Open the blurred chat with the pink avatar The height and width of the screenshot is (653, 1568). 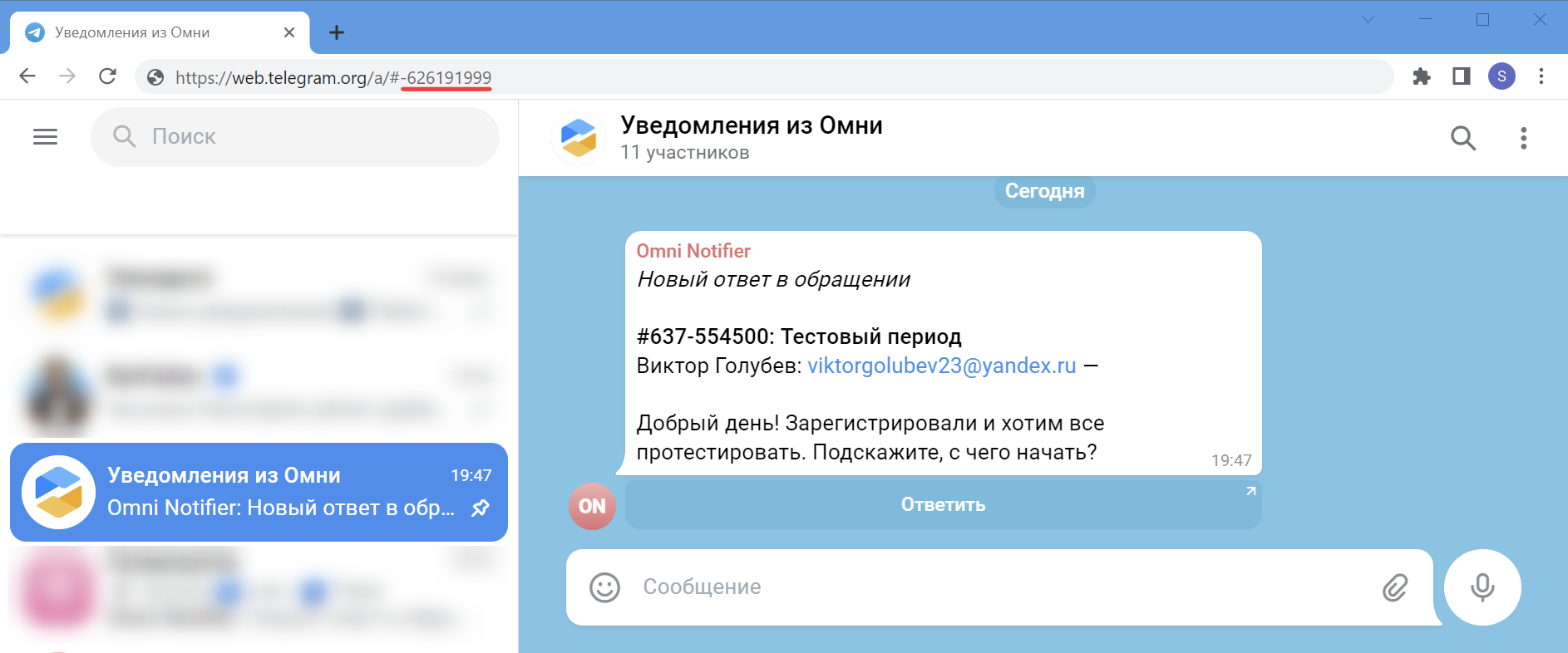coord(259,590)
